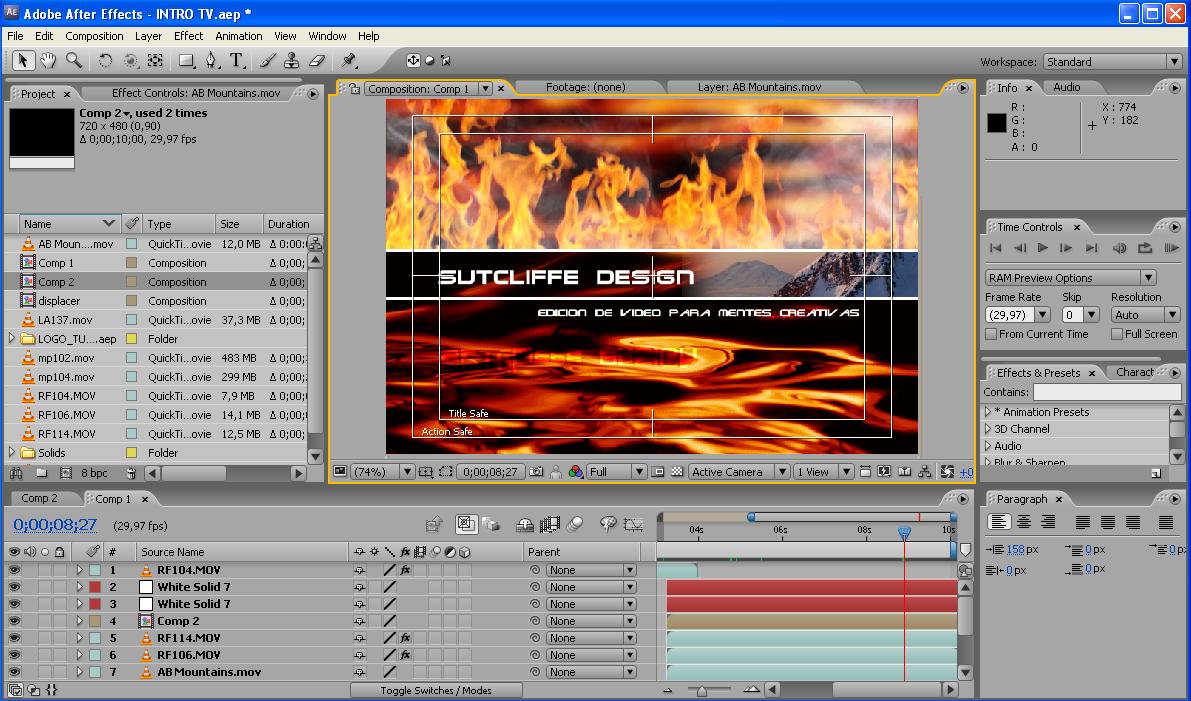Show channel selector in composition viewer
The height and width of the screenshot is (701, 1191).
point(576,472)
